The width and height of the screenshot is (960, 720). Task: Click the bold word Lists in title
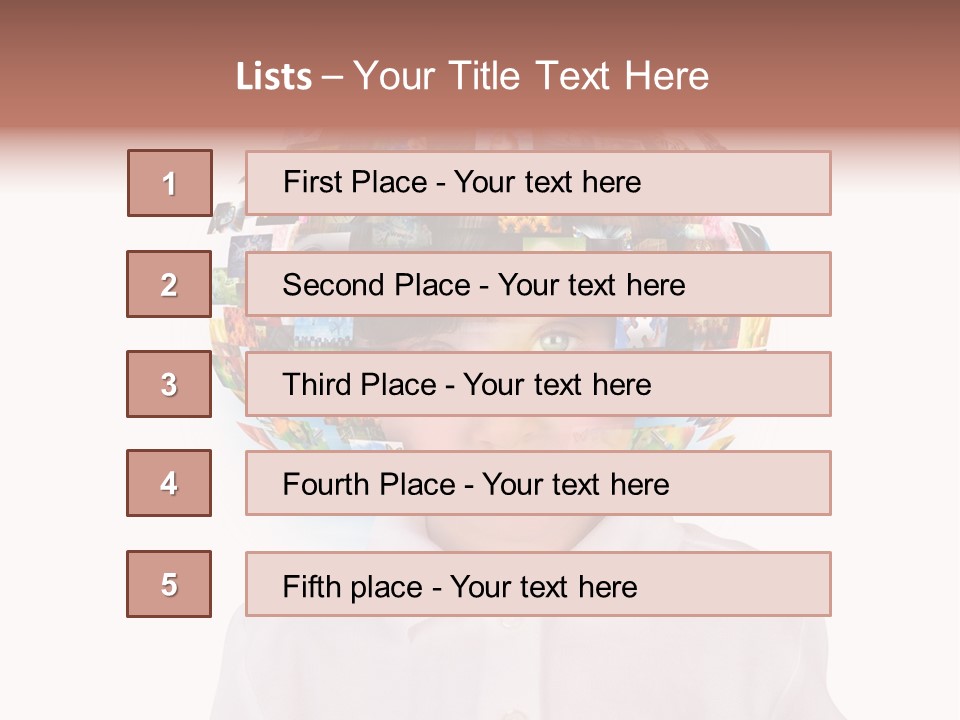pos(274,76)
